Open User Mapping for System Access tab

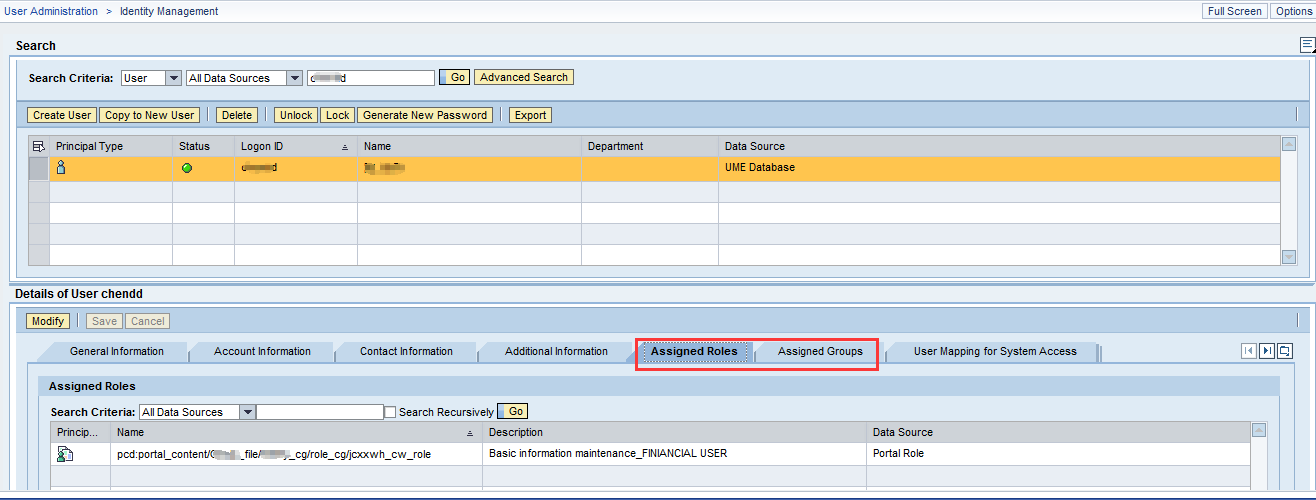tap(995, 351)
